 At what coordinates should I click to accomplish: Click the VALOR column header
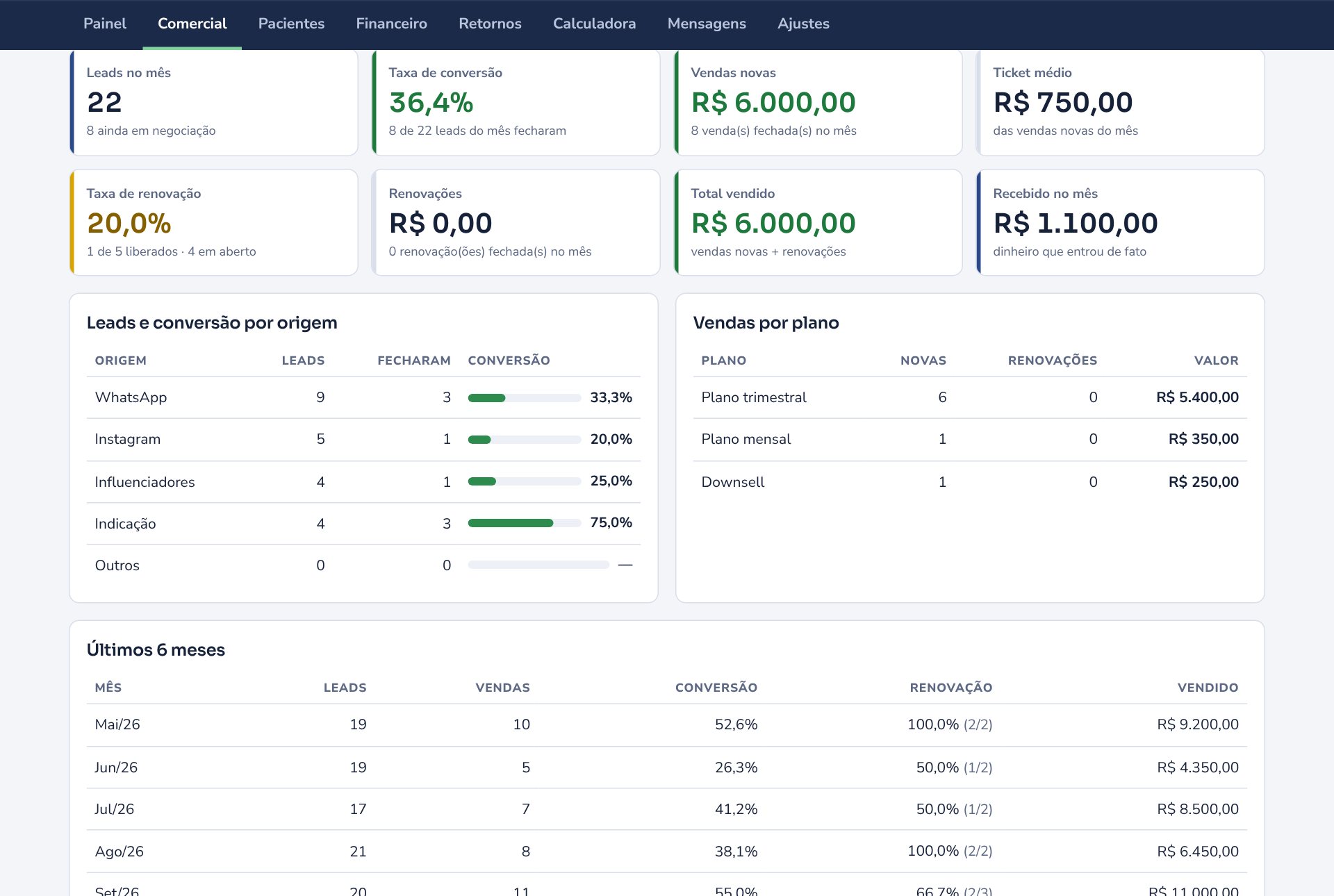1217,360
